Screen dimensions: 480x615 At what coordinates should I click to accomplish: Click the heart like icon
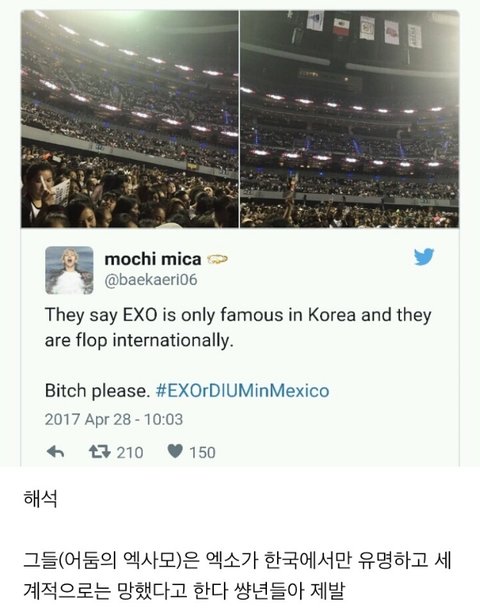(x=175, y=451)
